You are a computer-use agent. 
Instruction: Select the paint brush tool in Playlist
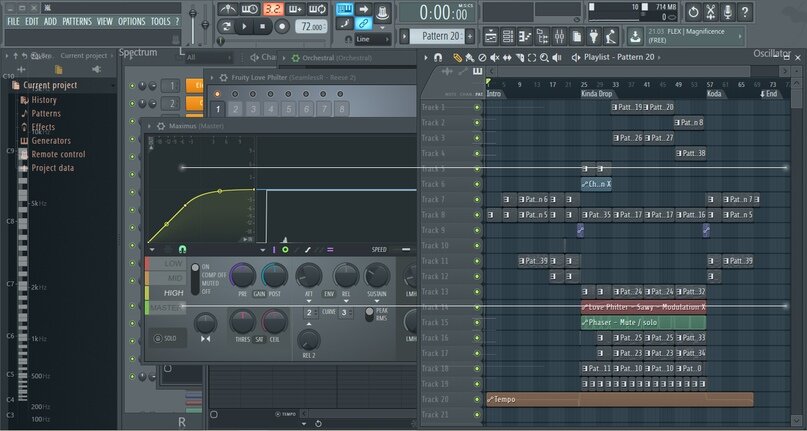pyautogui.click(x=469, y=57)
